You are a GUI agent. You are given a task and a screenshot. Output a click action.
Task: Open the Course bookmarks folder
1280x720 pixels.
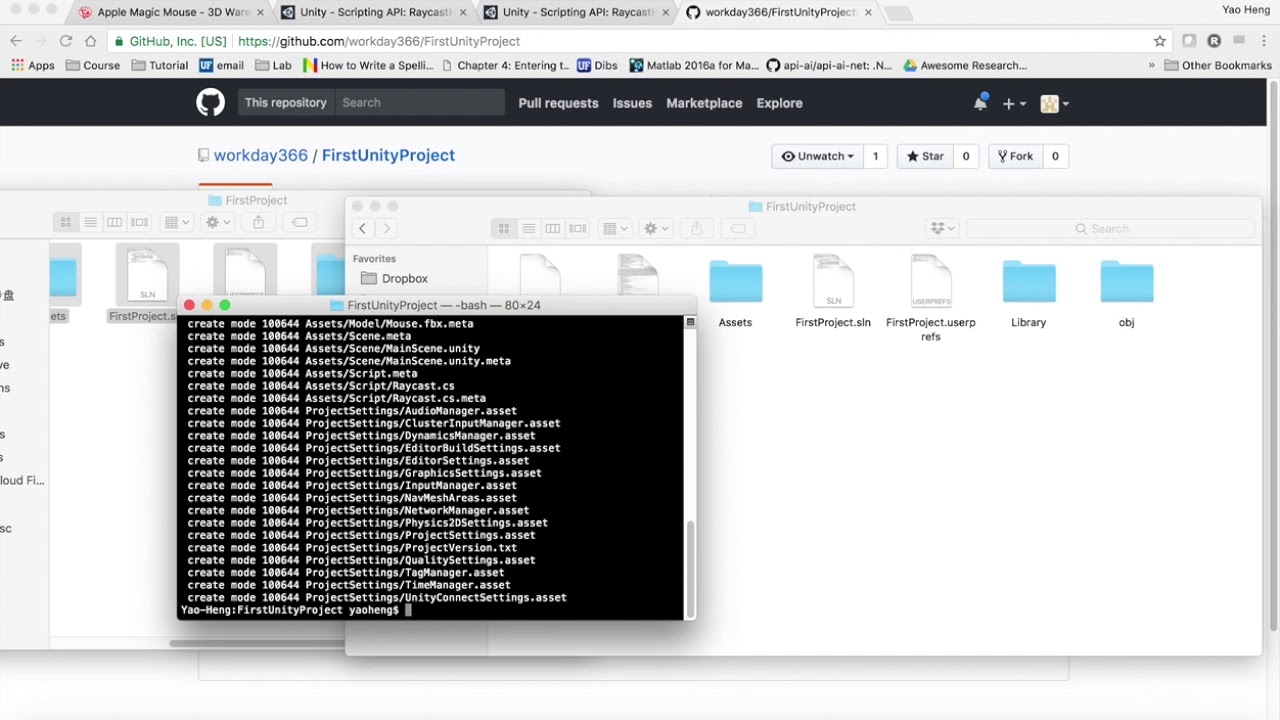pos(93,65)
